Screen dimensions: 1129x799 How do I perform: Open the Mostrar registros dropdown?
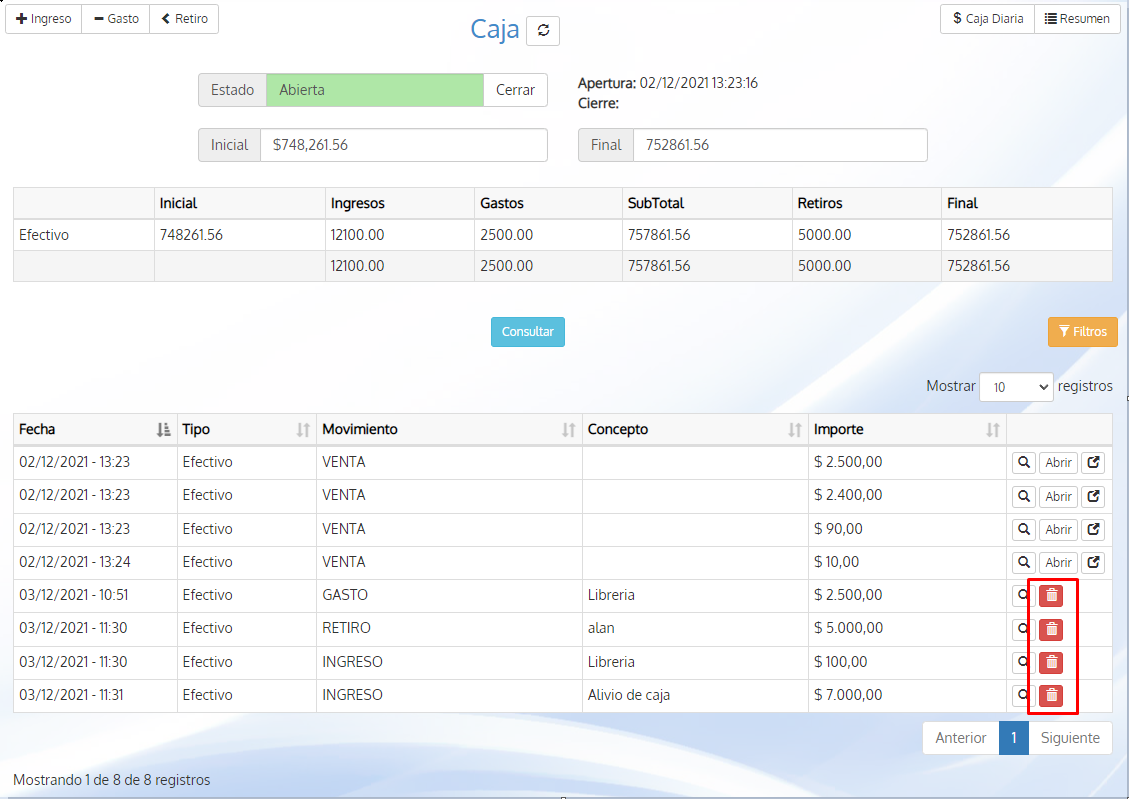click(x=1016, y=386)
